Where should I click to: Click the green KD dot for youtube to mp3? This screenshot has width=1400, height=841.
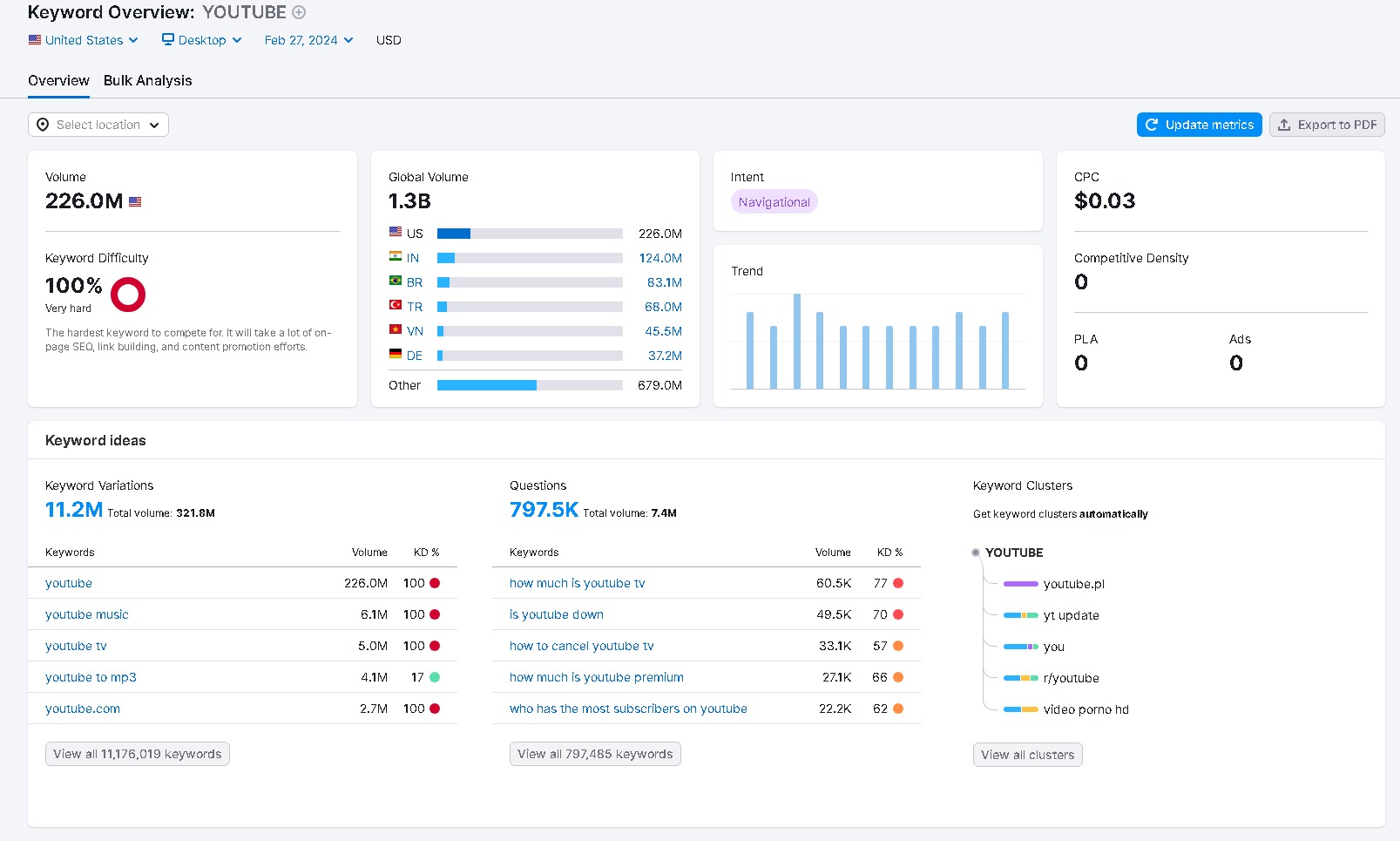(x=435, y=677)
